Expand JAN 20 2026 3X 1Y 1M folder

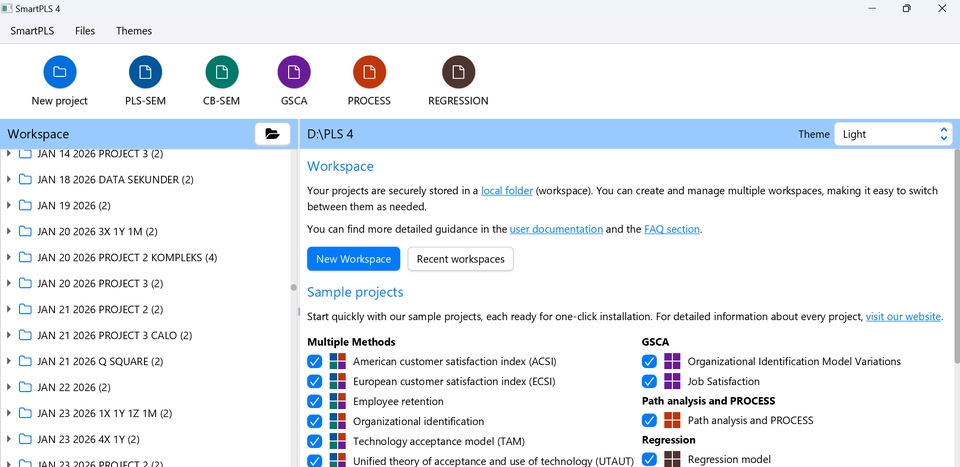tap(9, 231)
